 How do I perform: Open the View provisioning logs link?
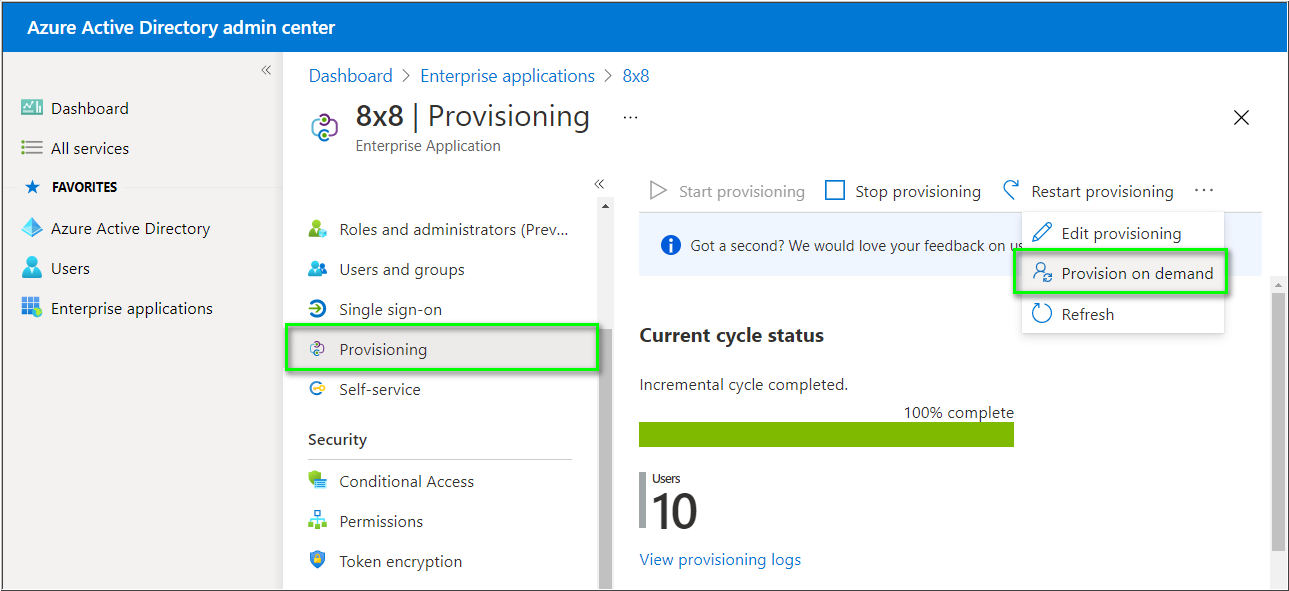pos(720,559)
